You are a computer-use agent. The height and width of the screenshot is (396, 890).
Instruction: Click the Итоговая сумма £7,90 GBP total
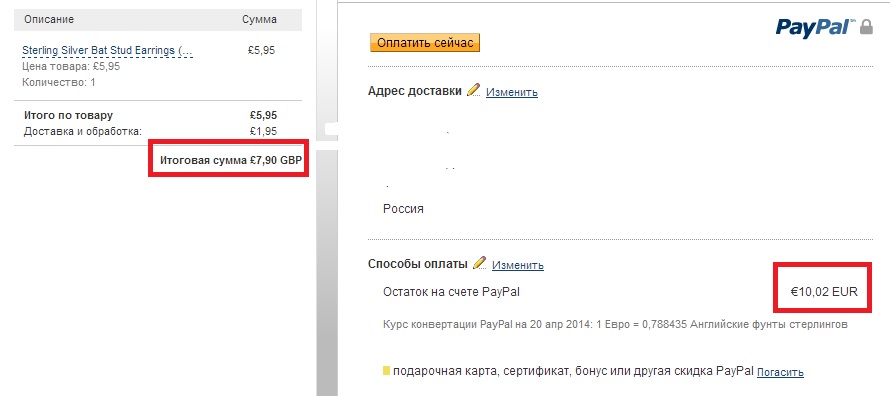(x=230, y=161)
